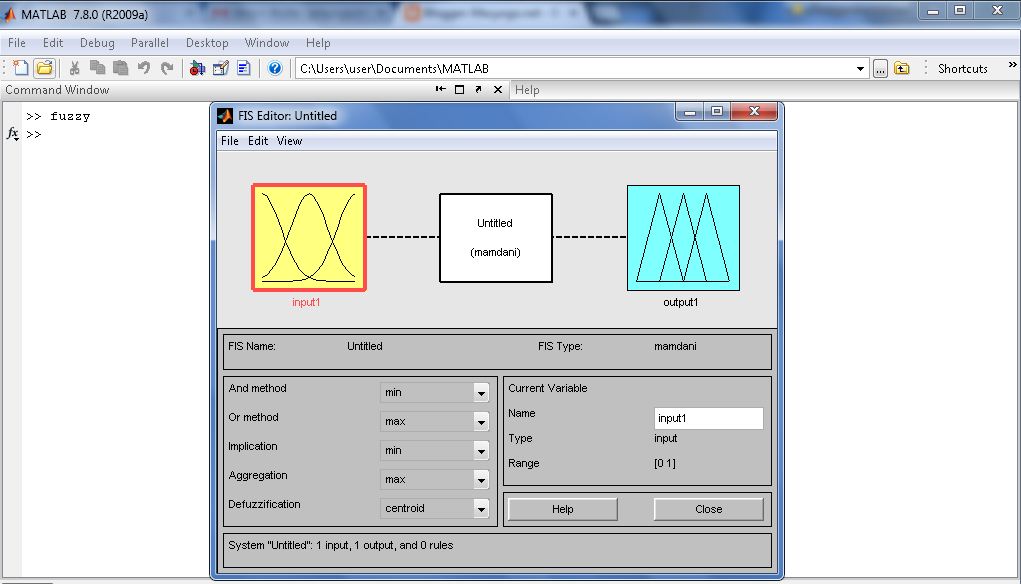Go up one directory level icon

[903, 68]
